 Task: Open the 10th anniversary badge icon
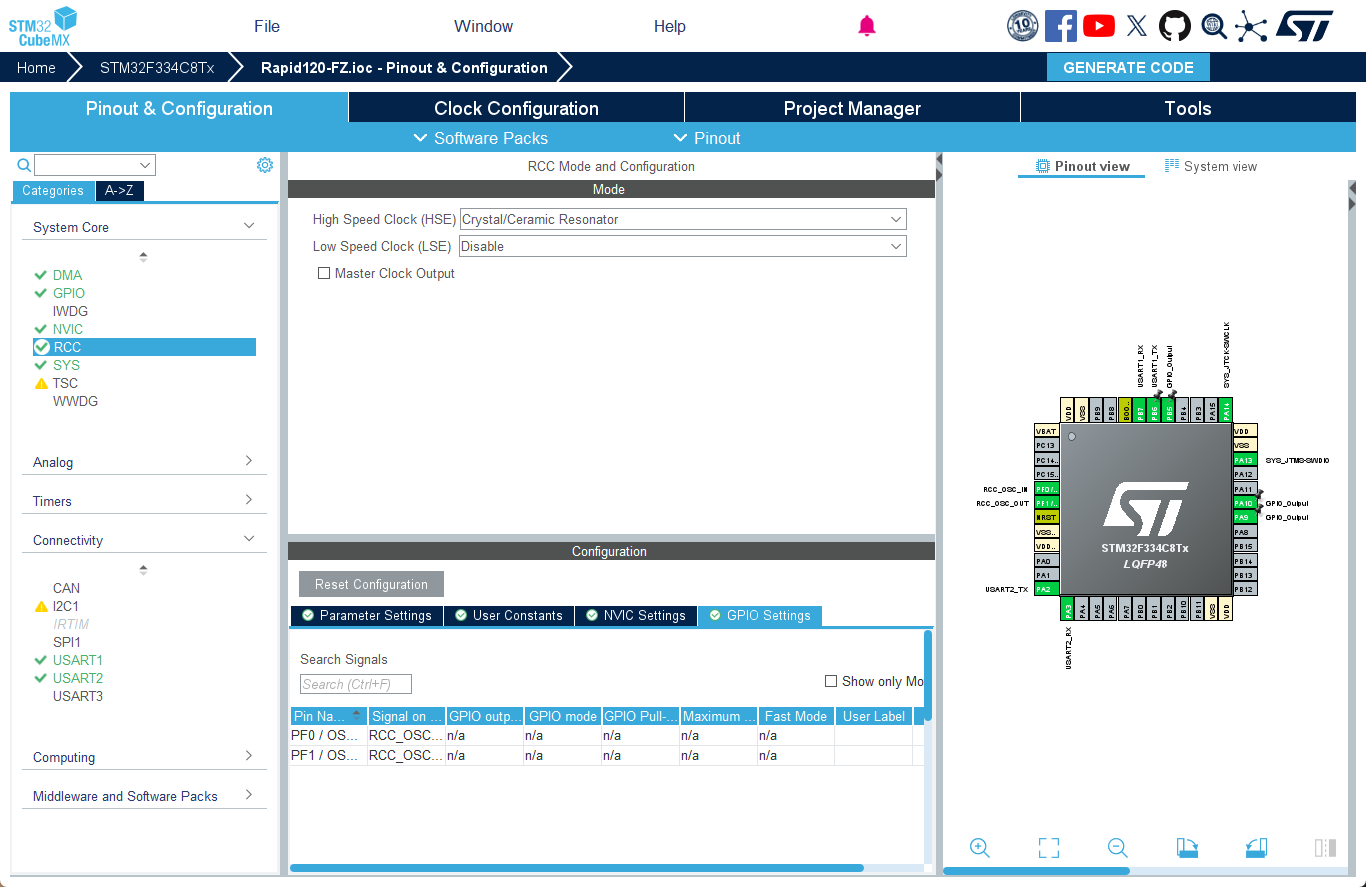1022,26
